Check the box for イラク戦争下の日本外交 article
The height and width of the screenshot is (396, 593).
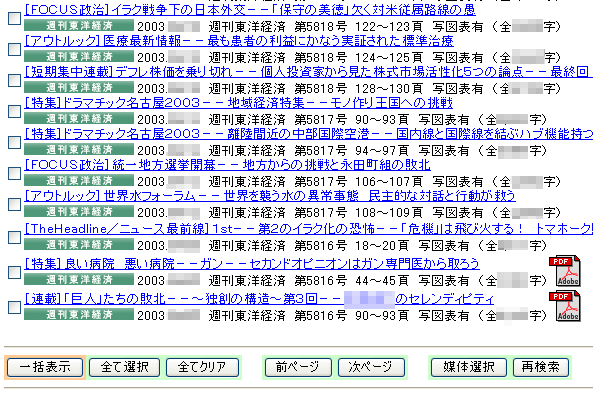click(x=14, y=18)
